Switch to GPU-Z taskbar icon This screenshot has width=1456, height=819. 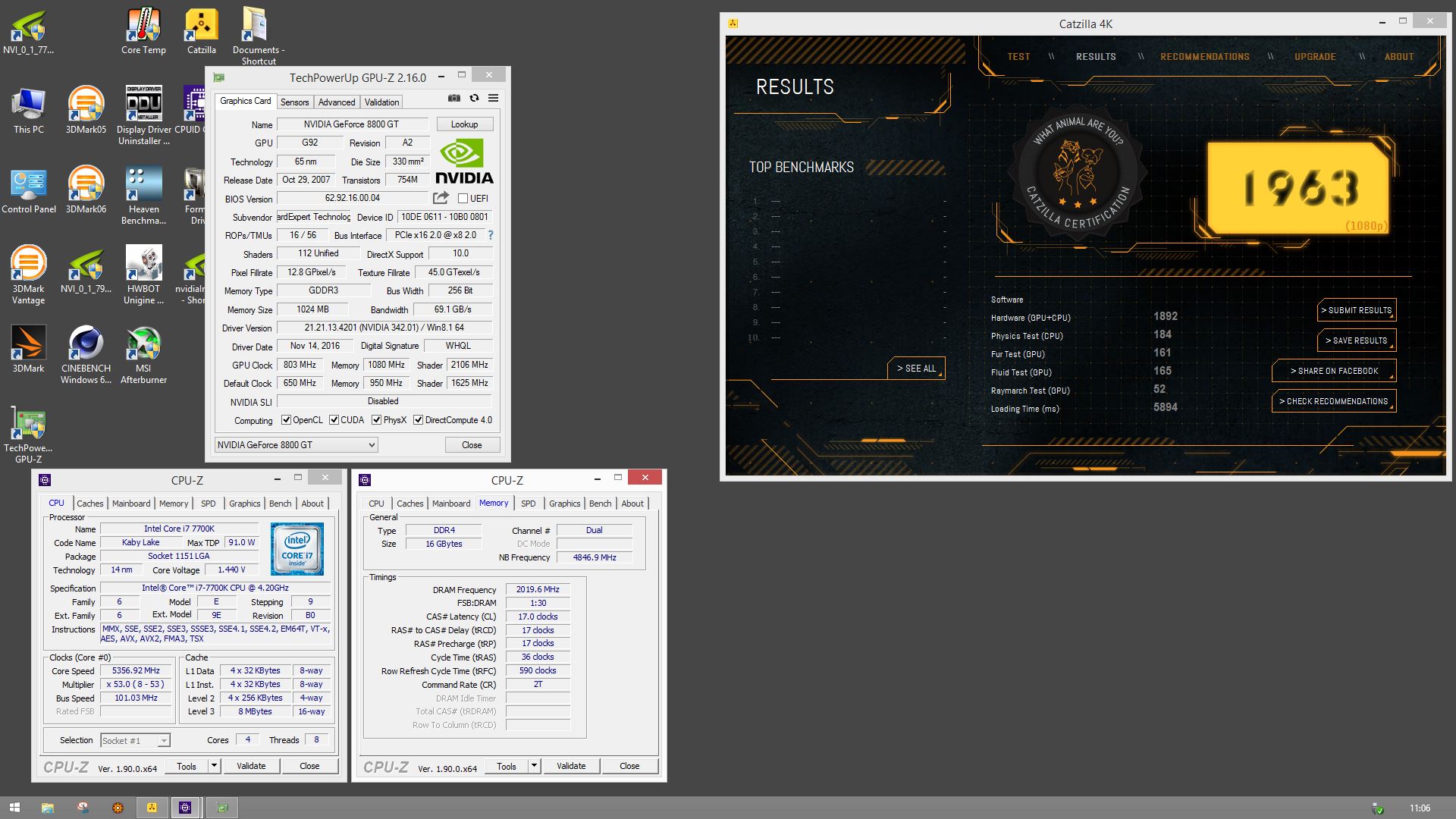click(222, 808)
